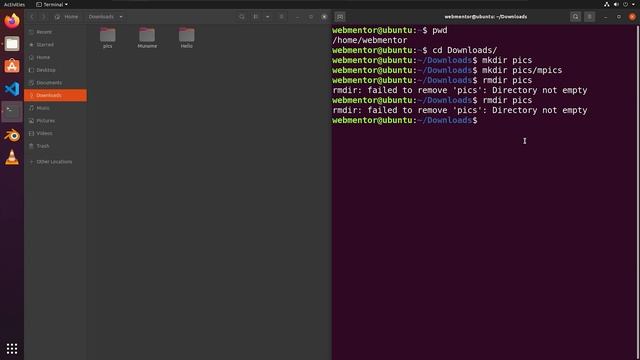The width and height of the screenshot is (640, 360).
Task: Click the volume icon in system tray
Action: [616, 4]
